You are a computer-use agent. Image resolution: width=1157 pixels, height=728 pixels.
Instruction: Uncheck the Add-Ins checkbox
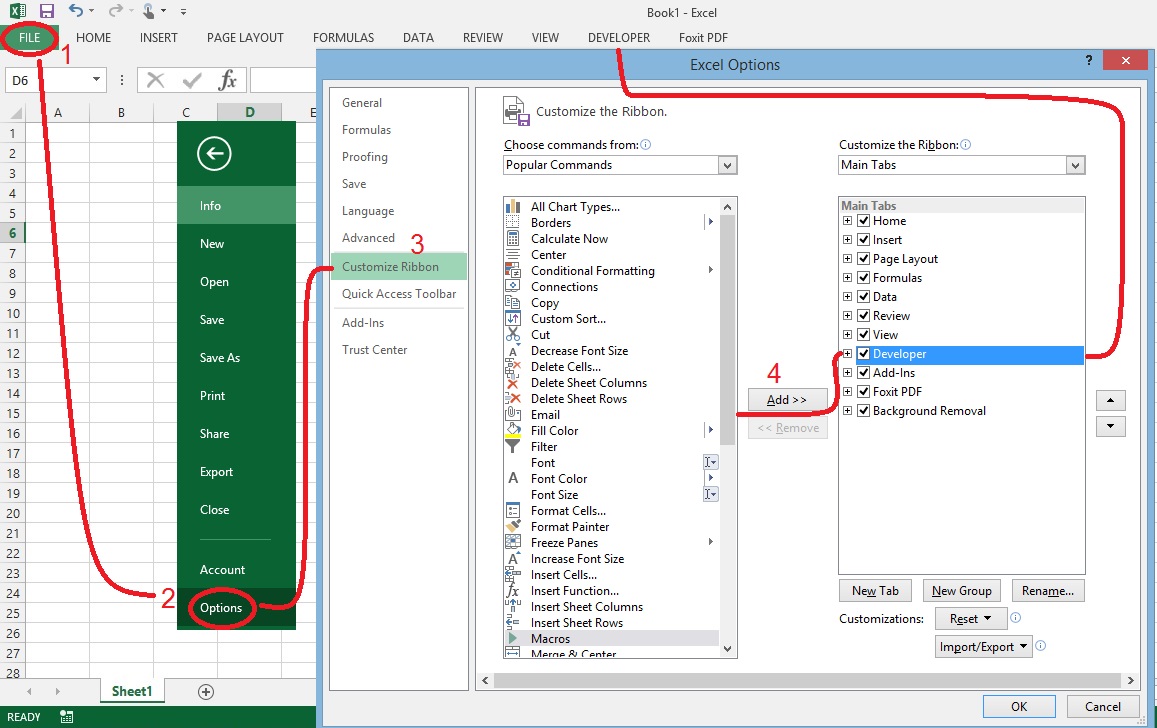863,373
